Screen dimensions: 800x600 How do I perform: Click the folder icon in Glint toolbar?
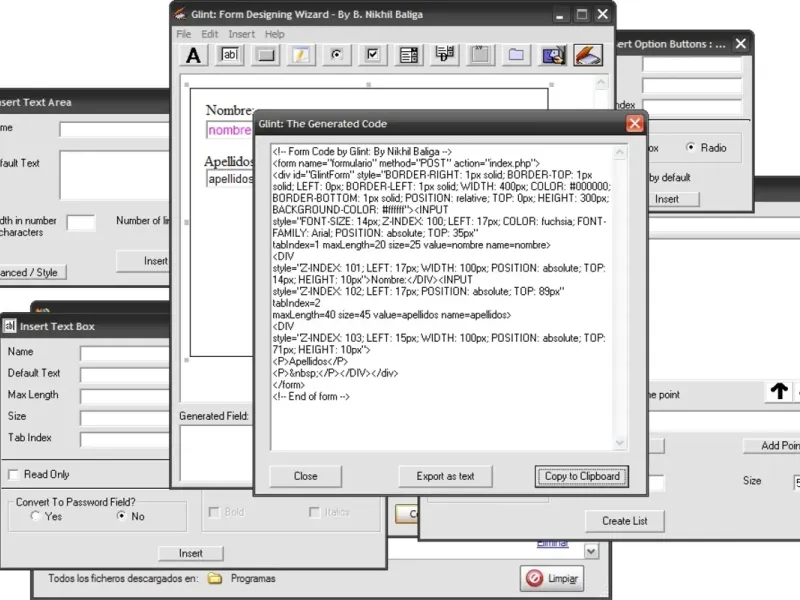click(x=516, y=55)
